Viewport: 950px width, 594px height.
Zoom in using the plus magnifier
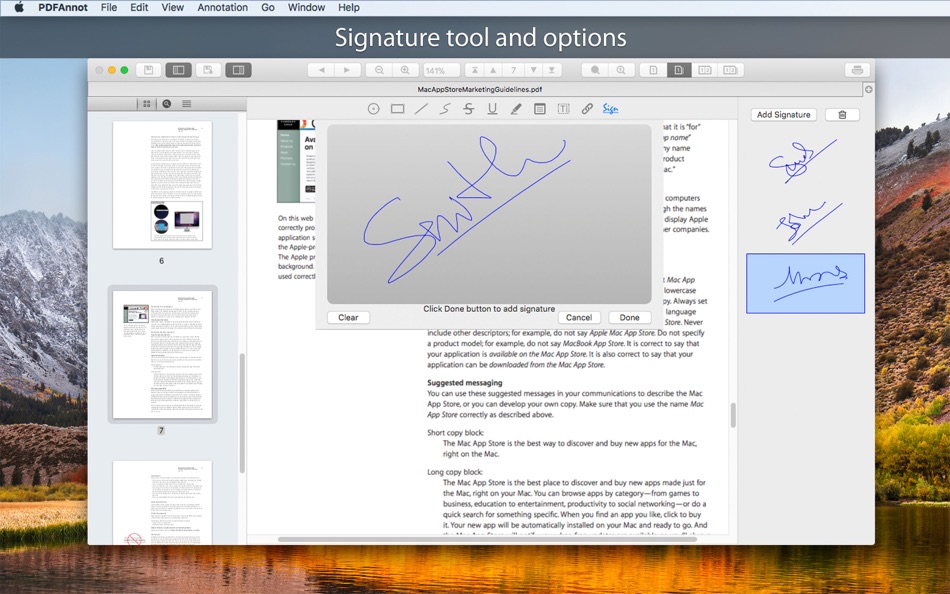(405, 70)
